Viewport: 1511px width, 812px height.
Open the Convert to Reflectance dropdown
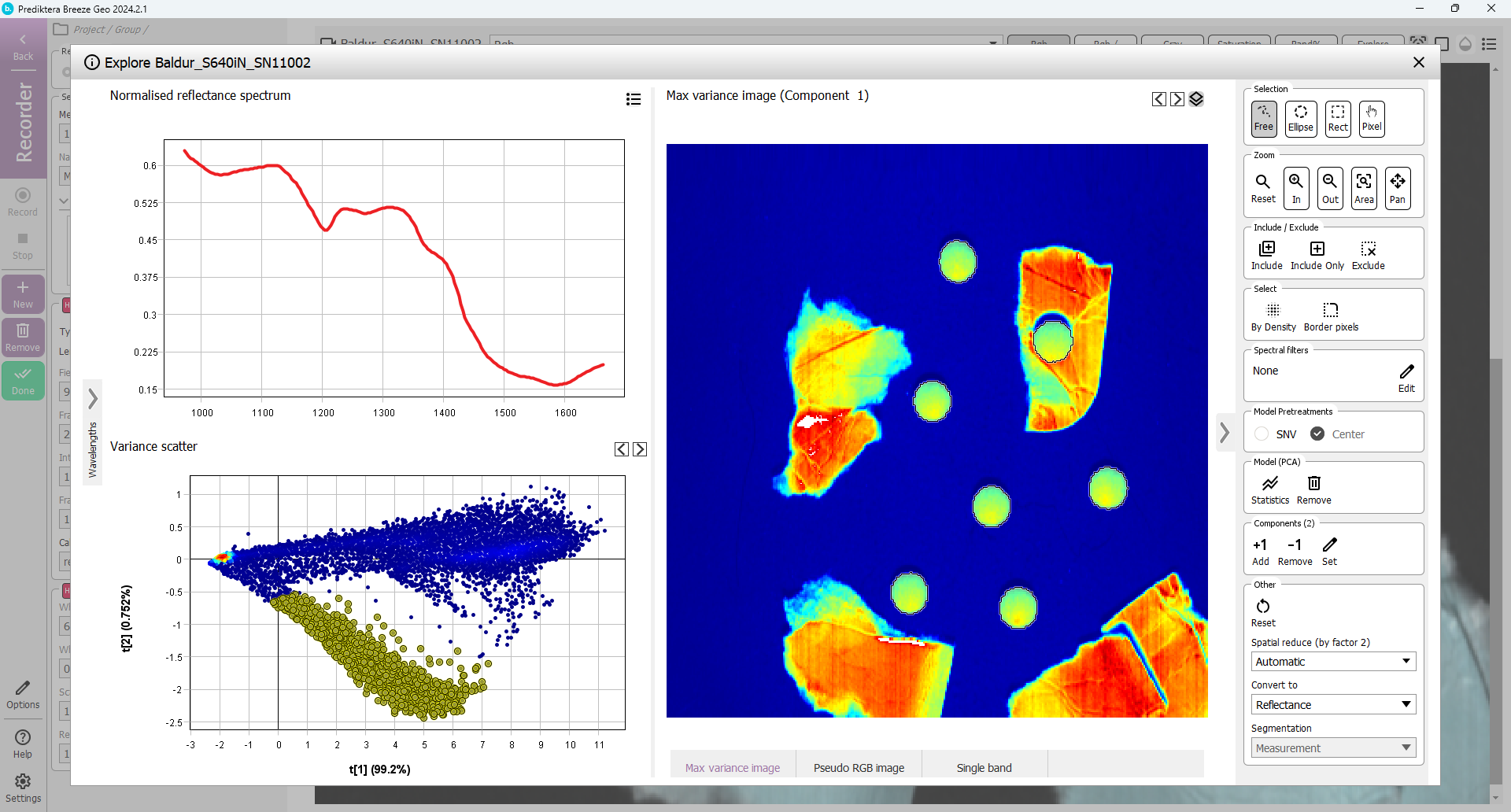[1333, 705]
